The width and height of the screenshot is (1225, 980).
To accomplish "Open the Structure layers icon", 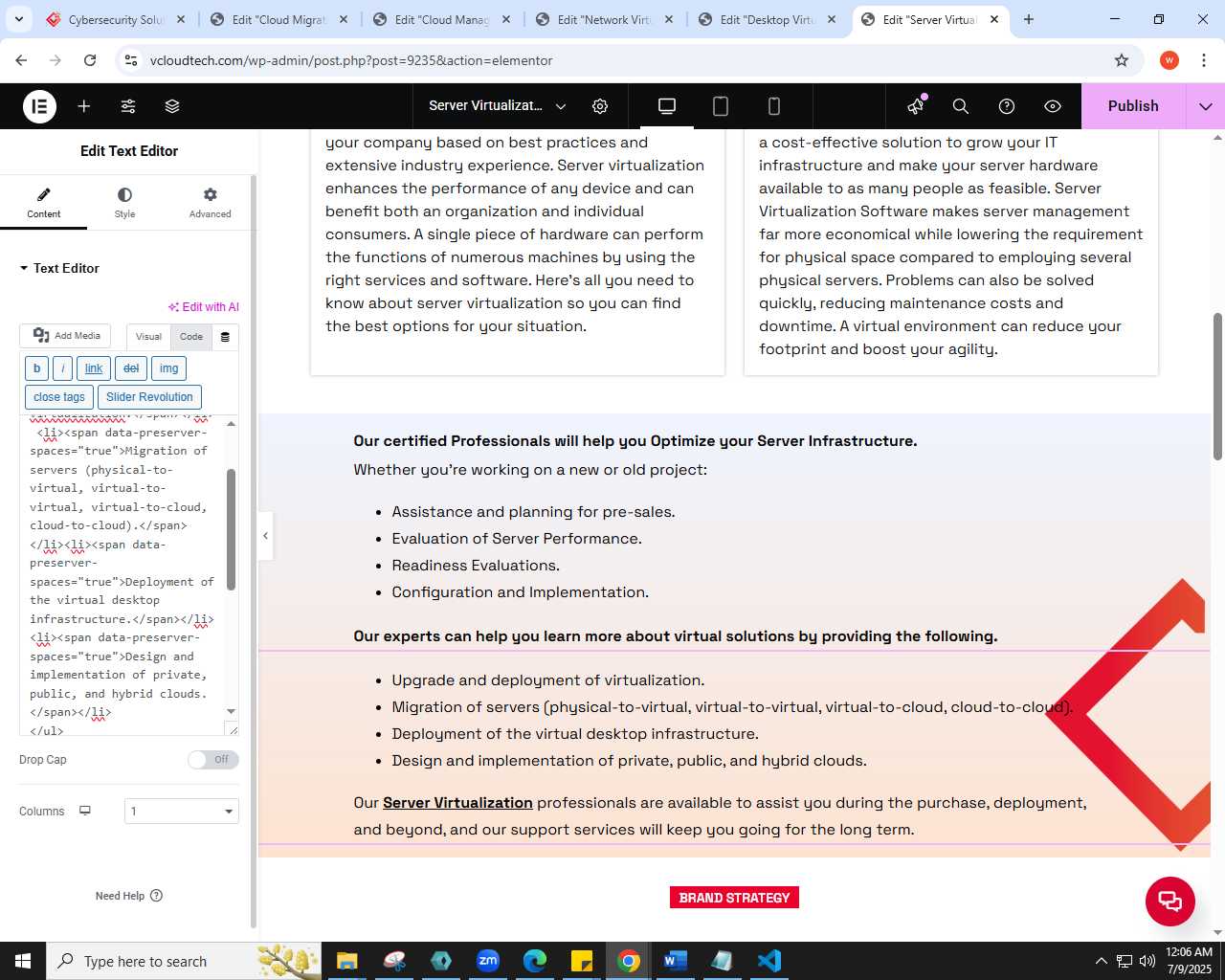I will pos(172,106).
